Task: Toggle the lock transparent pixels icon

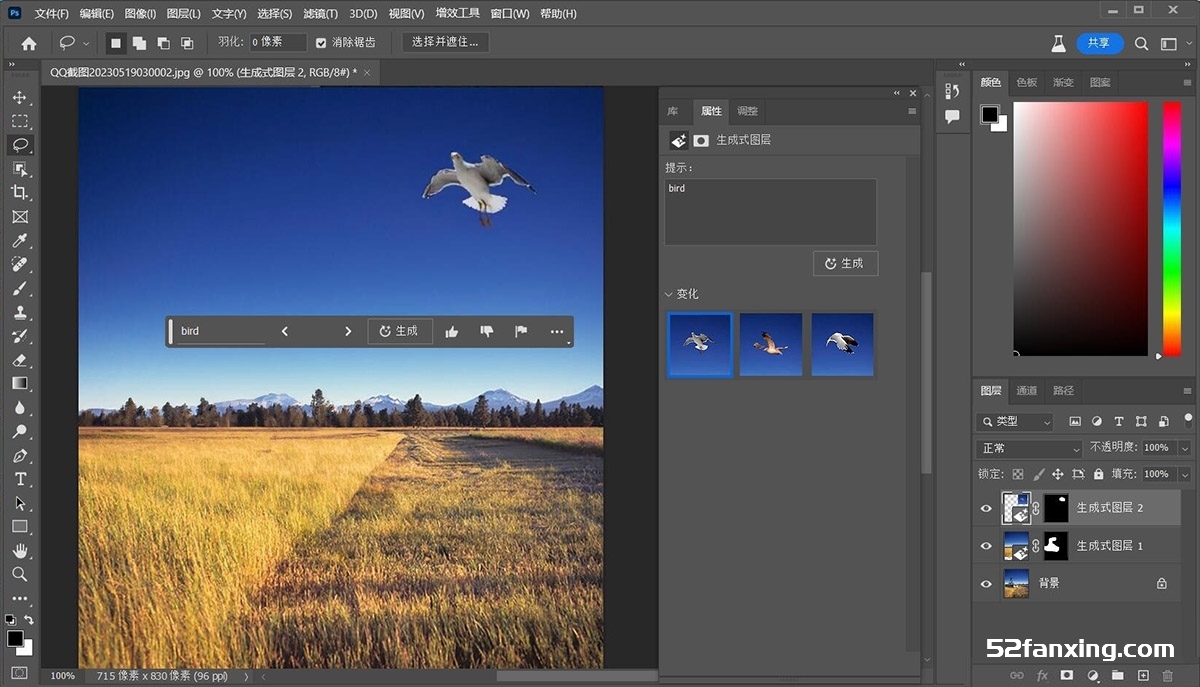Action: pos(1018,474)
